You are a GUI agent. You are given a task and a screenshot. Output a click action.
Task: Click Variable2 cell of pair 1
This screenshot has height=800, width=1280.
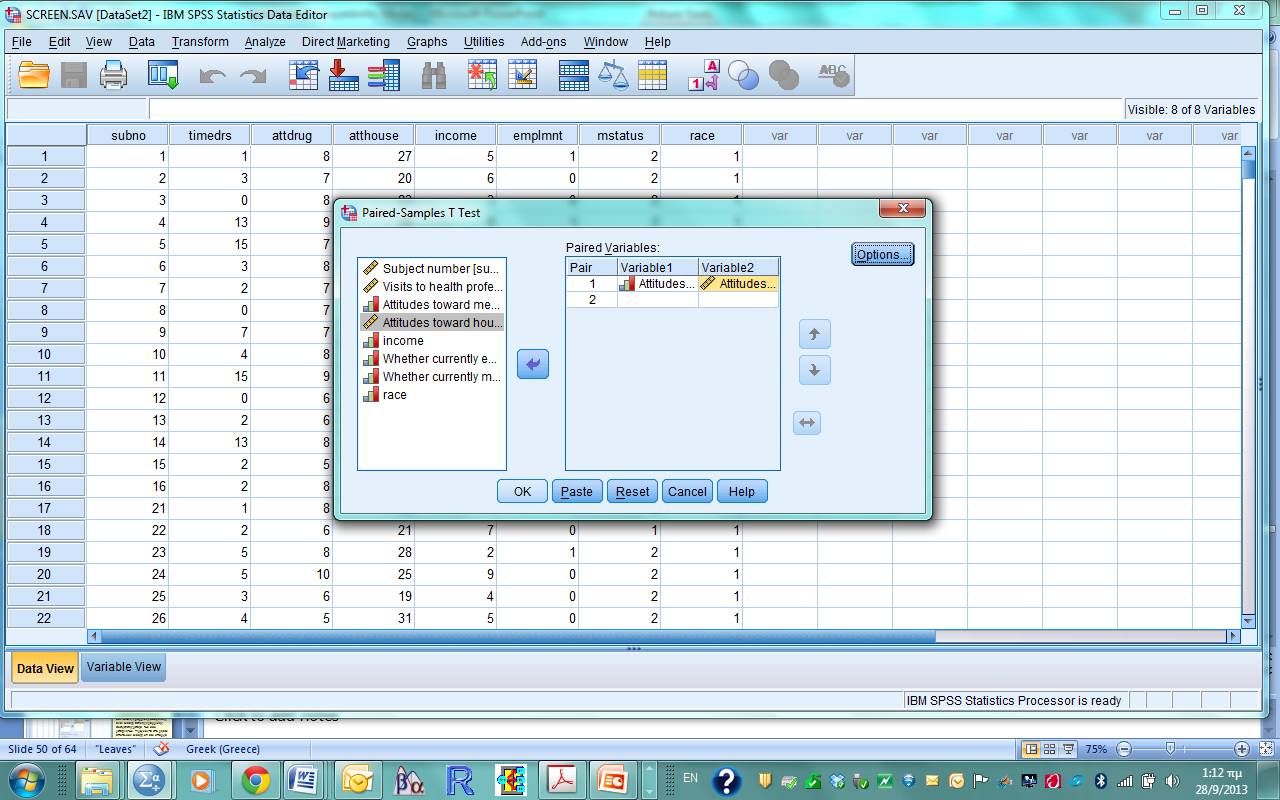pyautogui.click(x=738, y=284)
